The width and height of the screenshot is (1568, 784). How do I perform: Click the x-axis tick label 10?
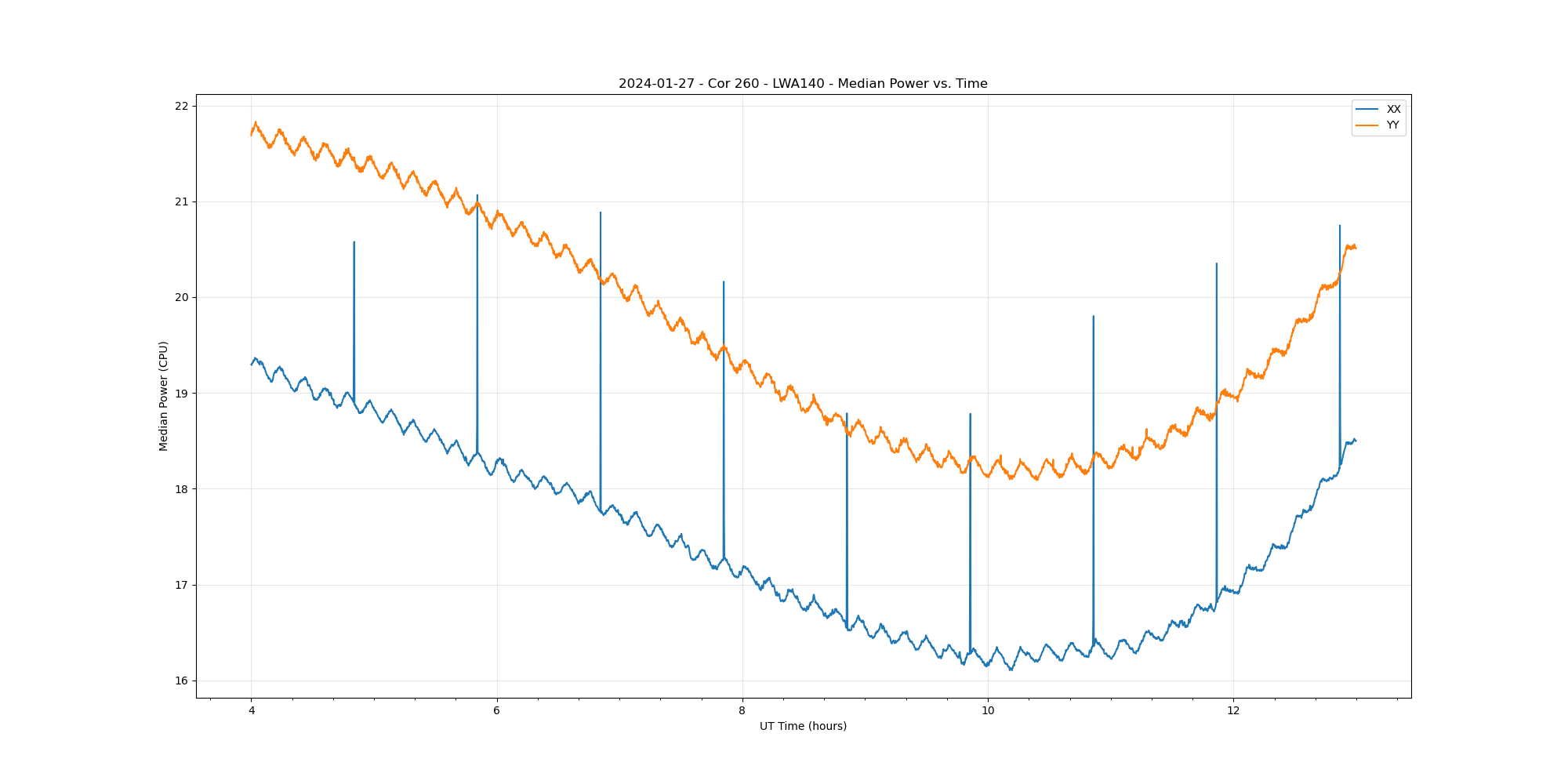pos(988,711)
